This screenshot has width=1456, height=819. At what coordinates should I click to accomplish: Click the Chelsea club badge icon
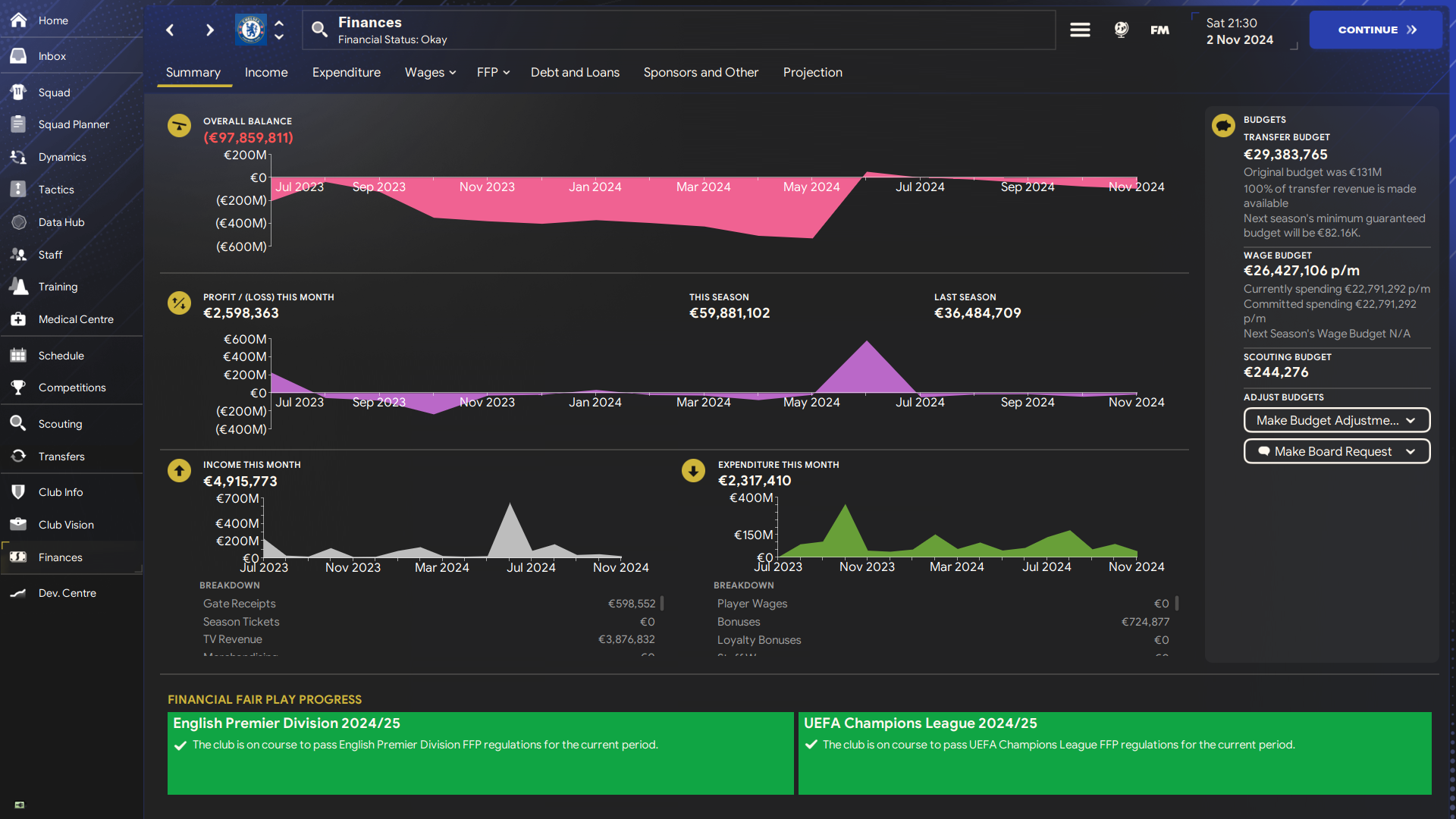(x=250, y=30)
